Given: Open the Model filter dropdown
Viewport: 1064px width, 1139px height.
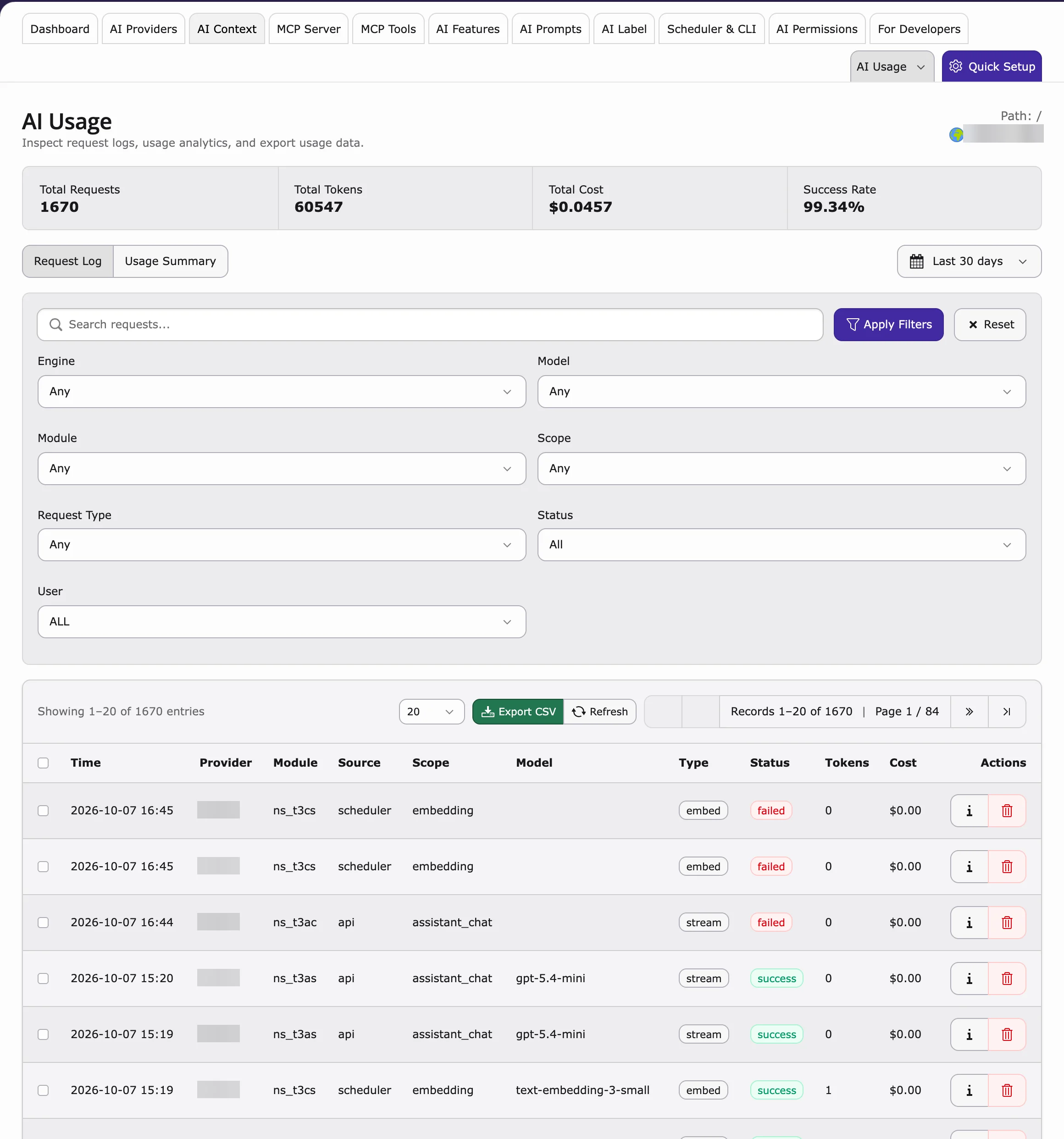Looking at the screenshot, I should [781, 391].
